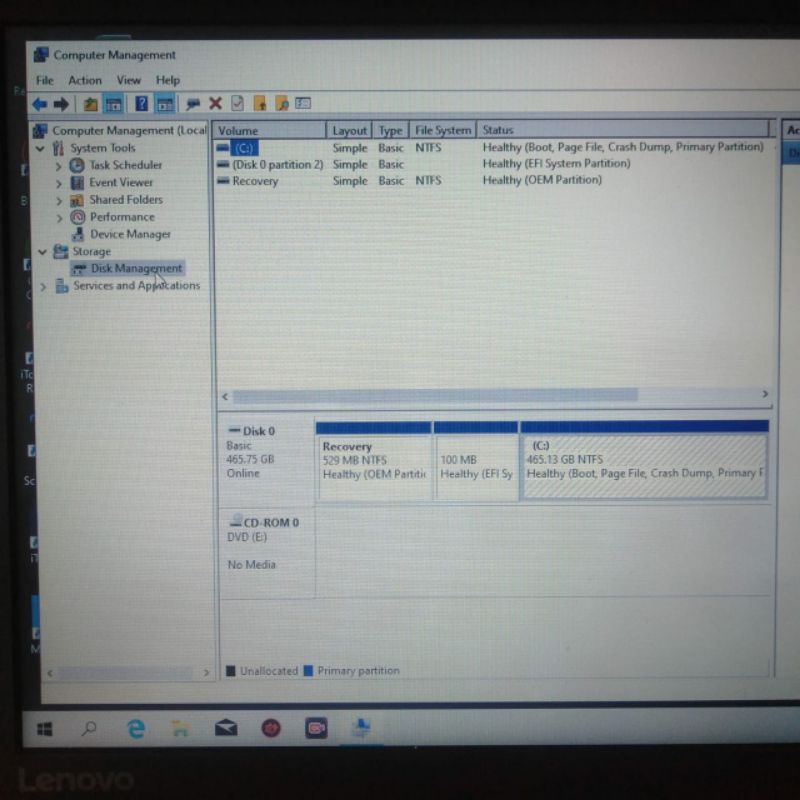Open the camera recorder app on taskbar
This screenshot has width=800, height=800.
coord(316,728)
